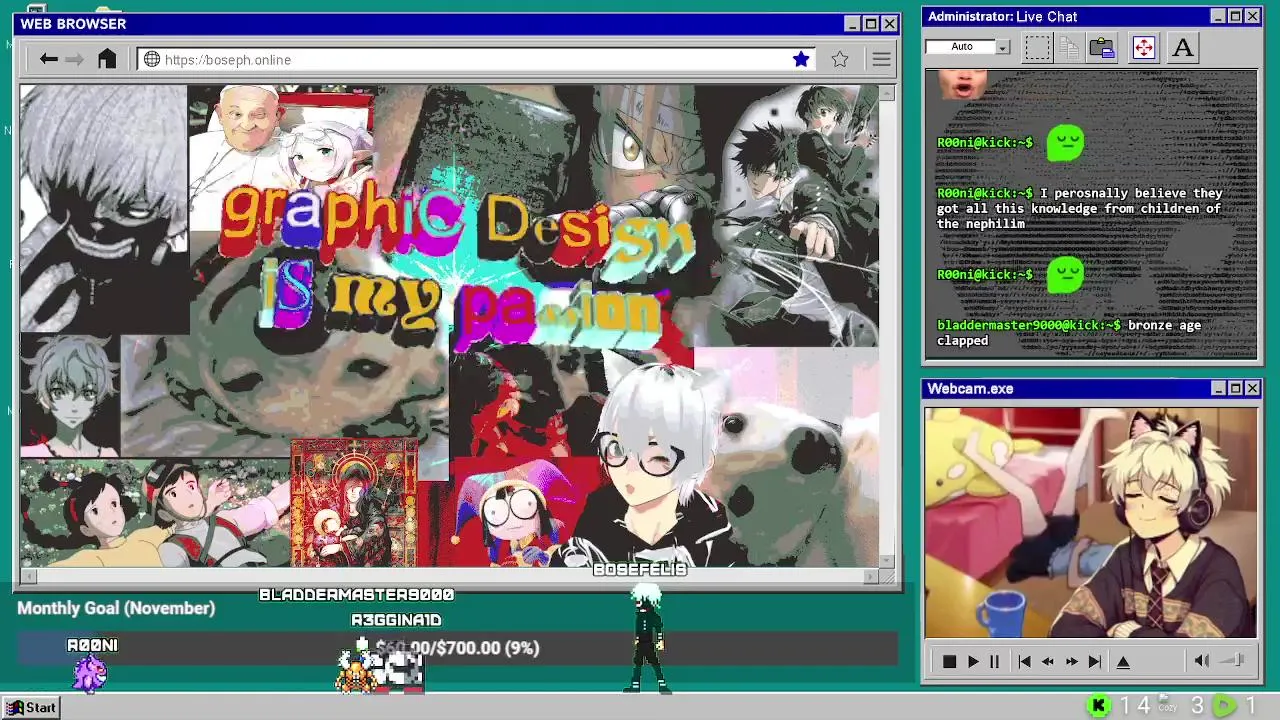Viewport: 1280px width, 720px height.
Task: Mute the Webcam.exe speaker icon
Action: 1202,661
